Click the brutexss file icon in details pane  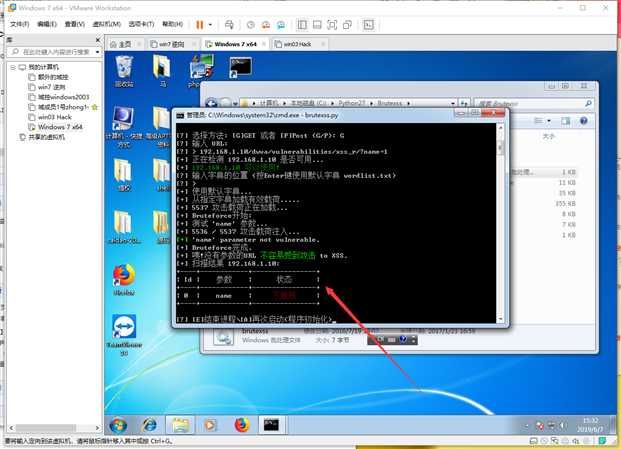pyautogui.click(x=224, y=337)
